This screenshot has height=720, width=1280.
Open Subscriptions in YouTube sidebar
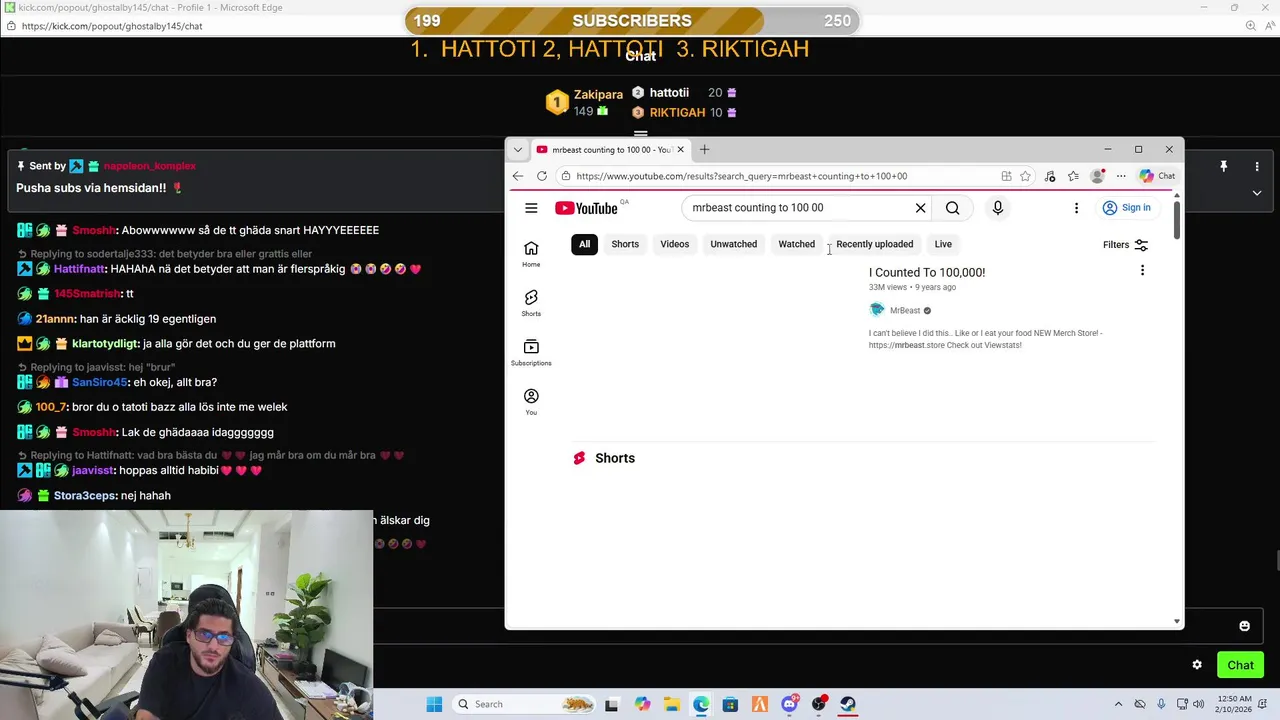point(531,352)
